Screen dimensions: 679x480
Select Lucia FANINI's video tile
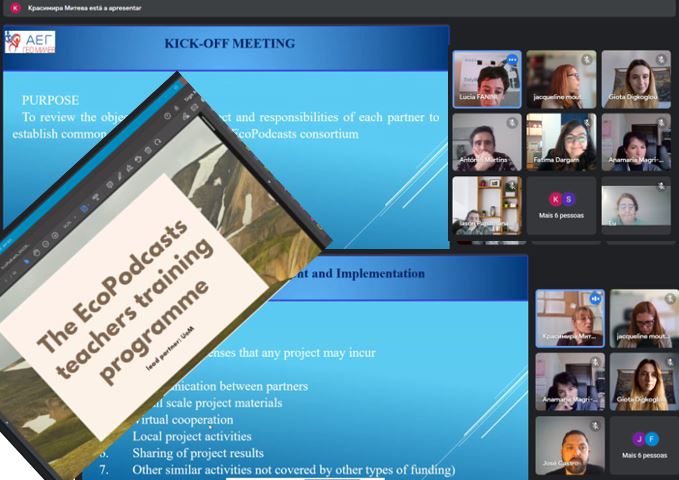486,80
